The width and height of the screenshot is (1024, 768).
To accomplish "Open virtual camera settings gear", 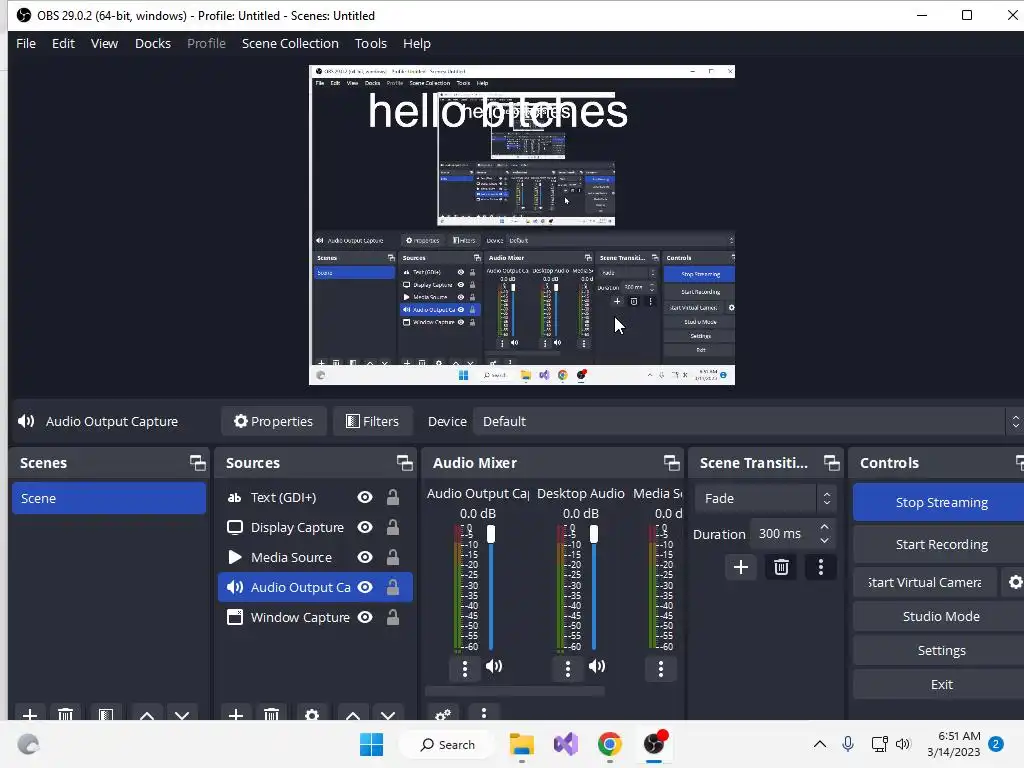I will pyautogui.click(x=1014, y=582).
